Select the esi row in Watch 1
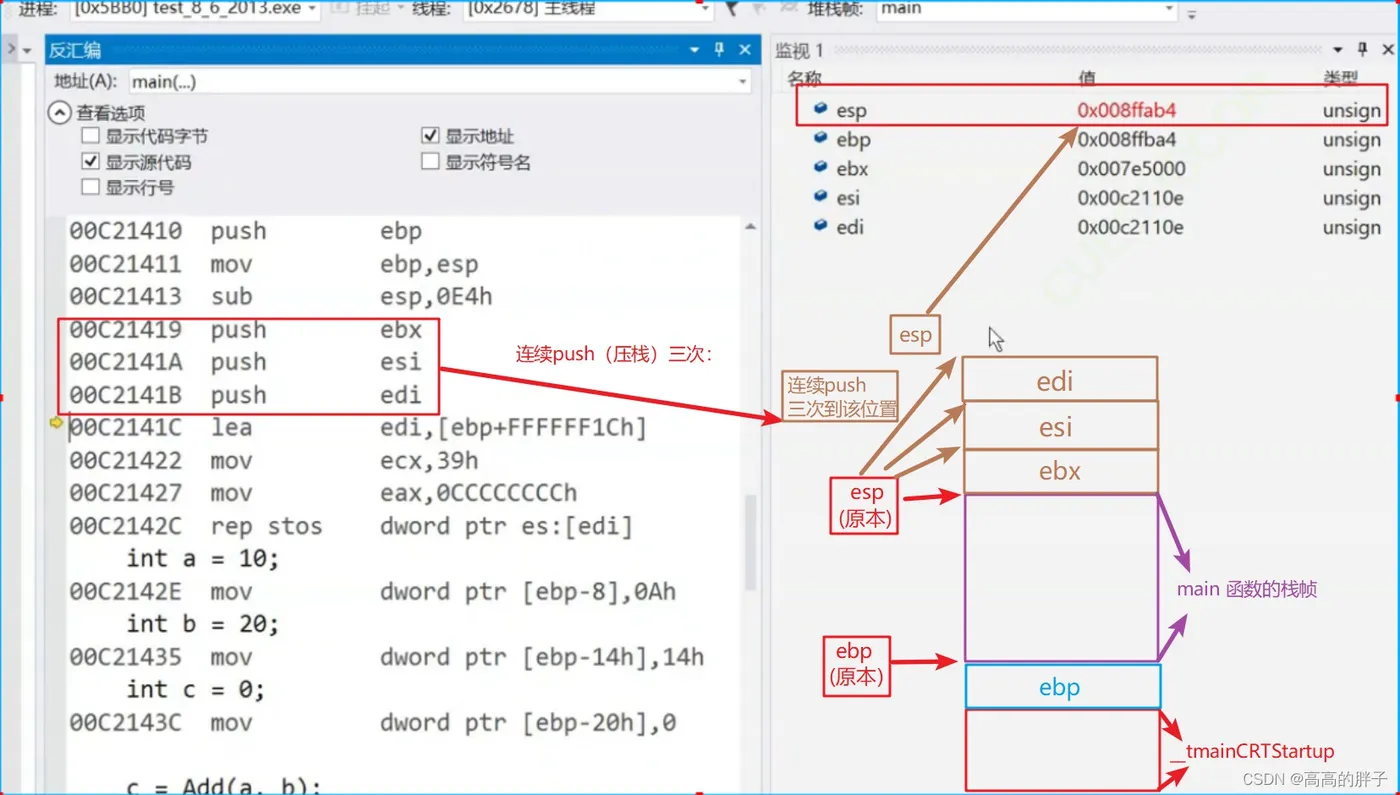Viewport: 1400px width, 795px height. (1090, 198)
